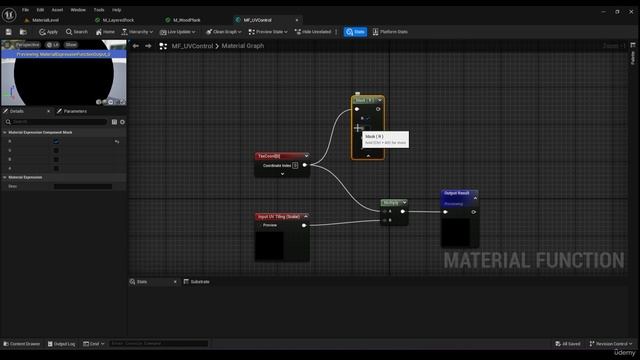Close the Stats panel tab

pyautogui.click(x=175, y=282)
